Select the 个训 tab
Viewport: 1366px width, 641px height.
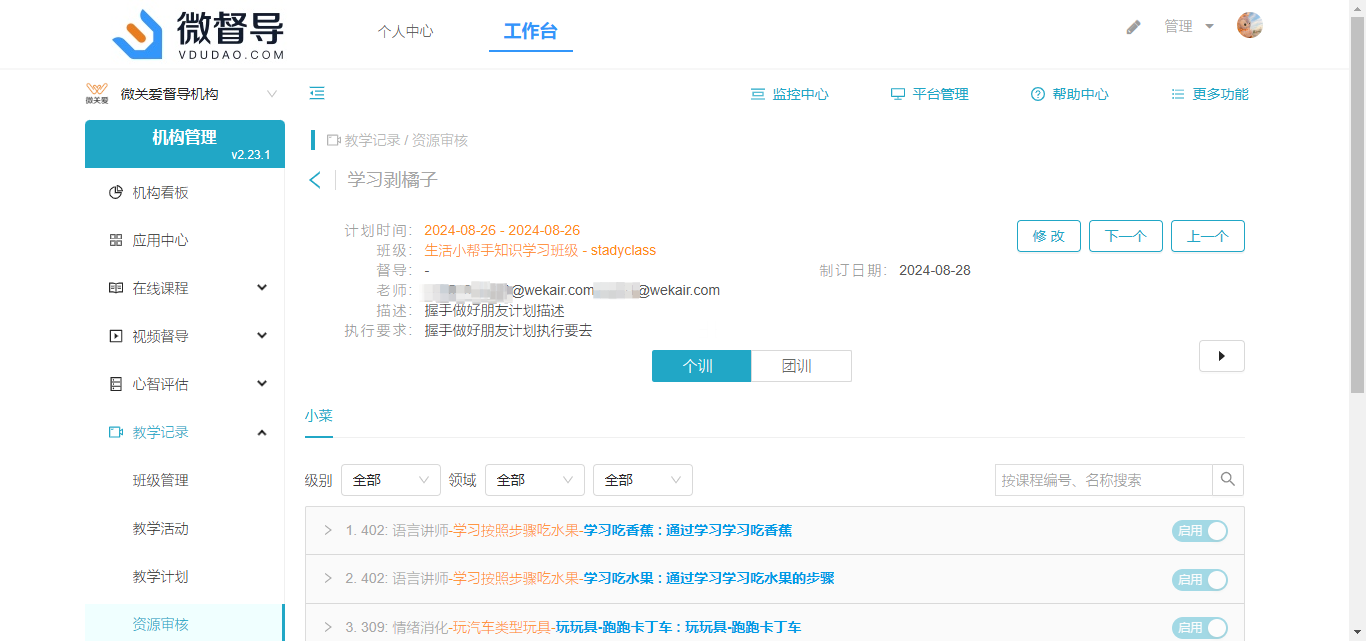[x=701, y=366]
